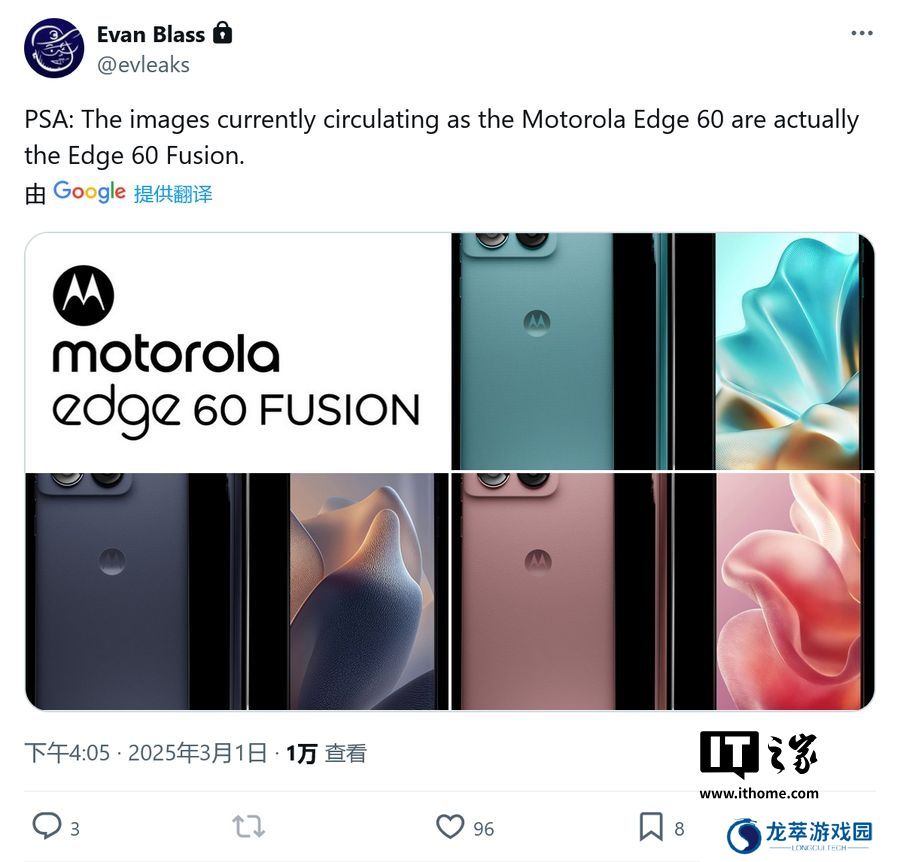900x862 pixels.
Task: Click the 提供翻译 translation link
Action: [173, 194]
